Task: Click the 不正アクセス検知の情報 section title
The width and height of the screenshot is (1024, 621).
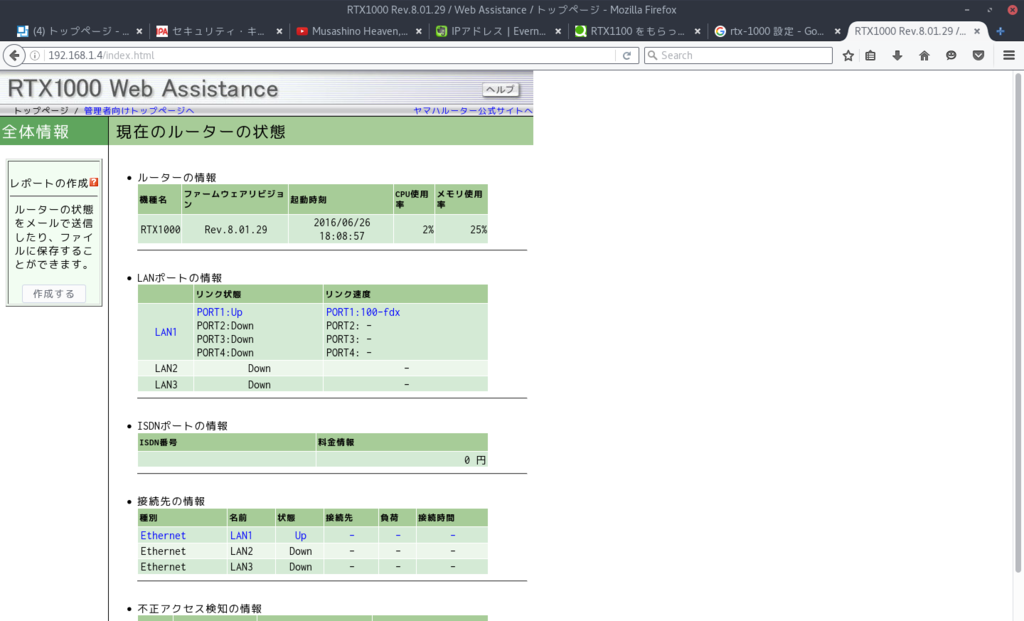Action: pos(199,609)
